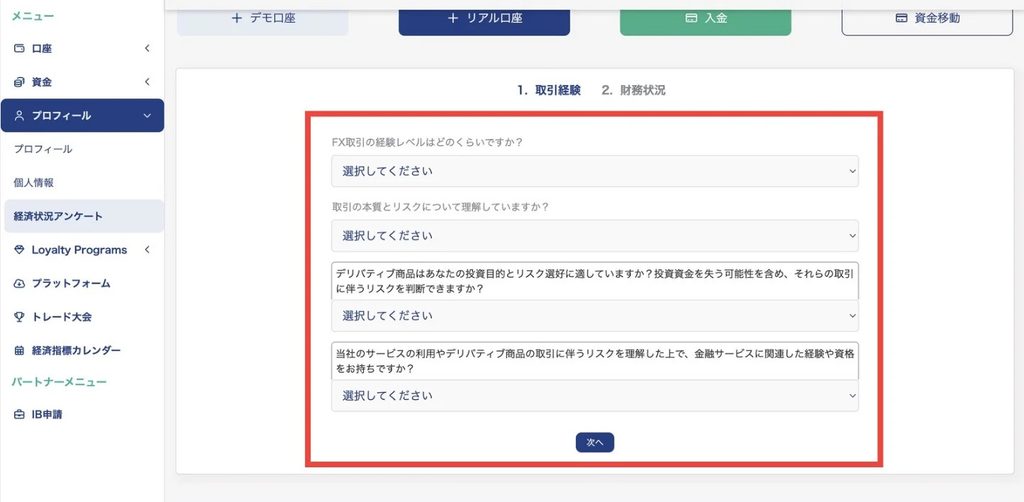Click the diamond icon beside Loyalty Programs
Screen dimensions: 1024x502
(19, 250)
